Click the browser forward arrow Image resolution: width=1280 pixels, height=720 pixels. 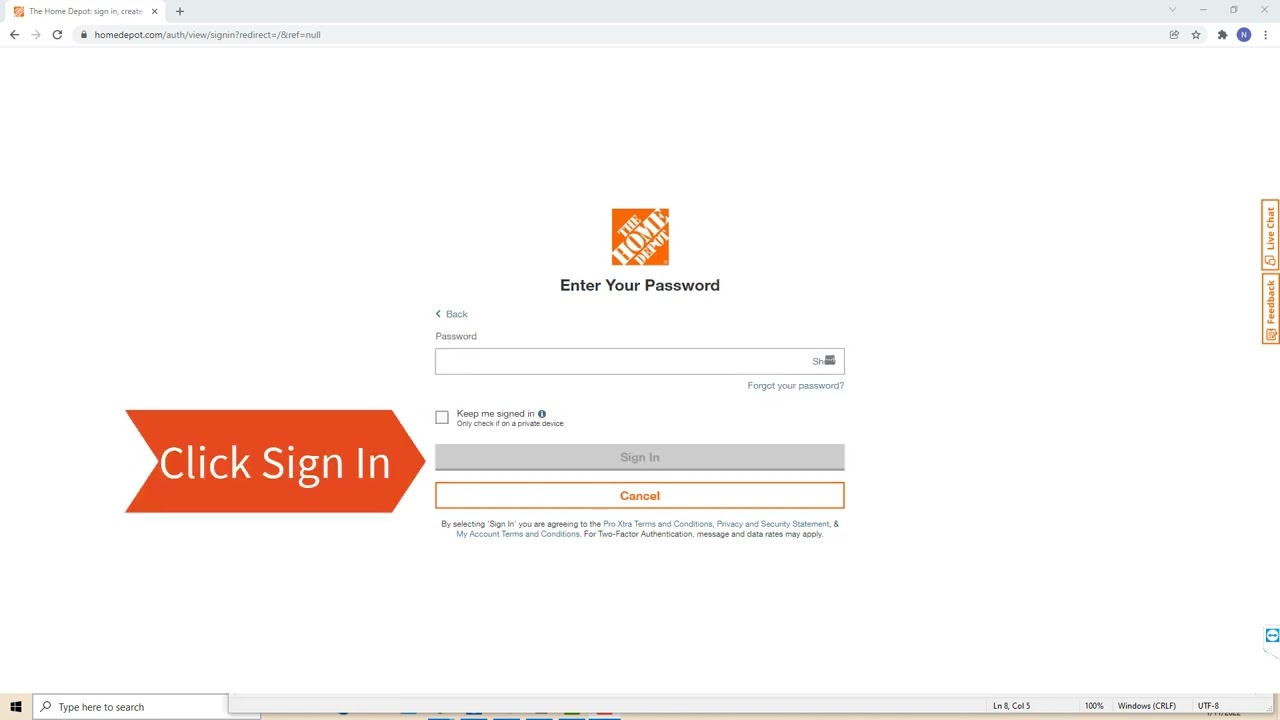(36, 35)
